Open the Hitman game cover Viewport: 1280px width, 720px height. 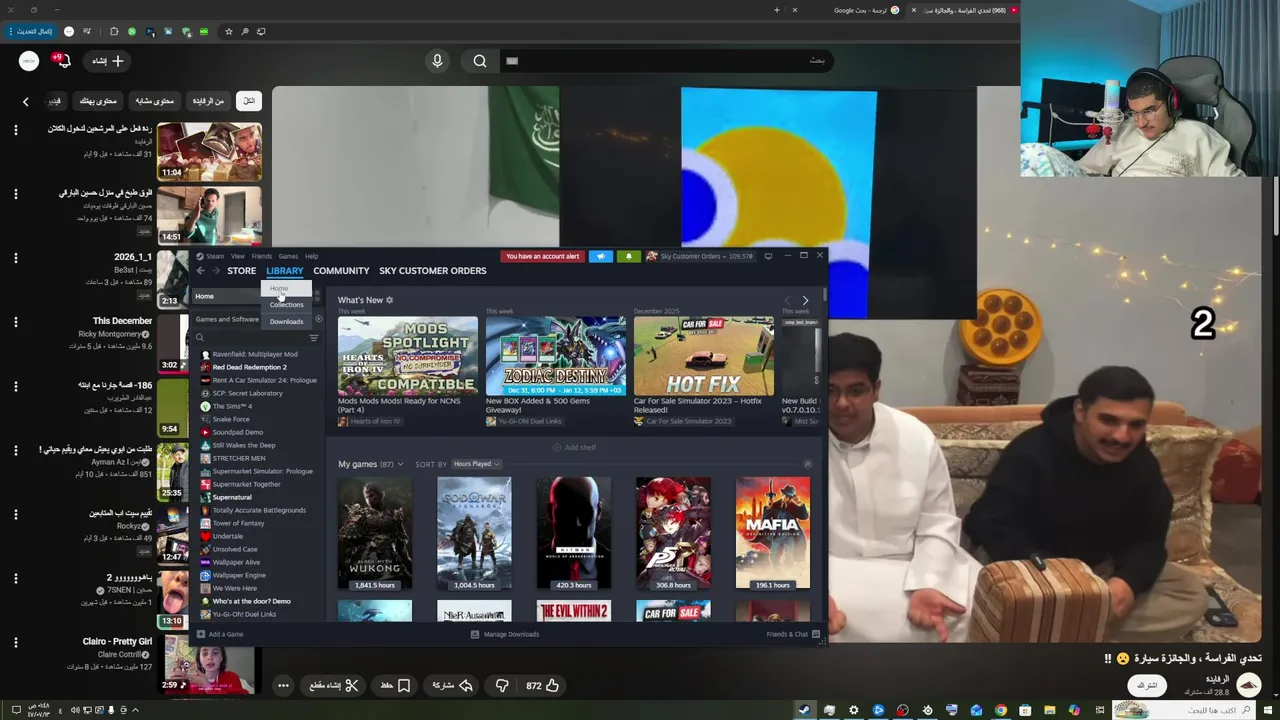(x=573, y=533)
